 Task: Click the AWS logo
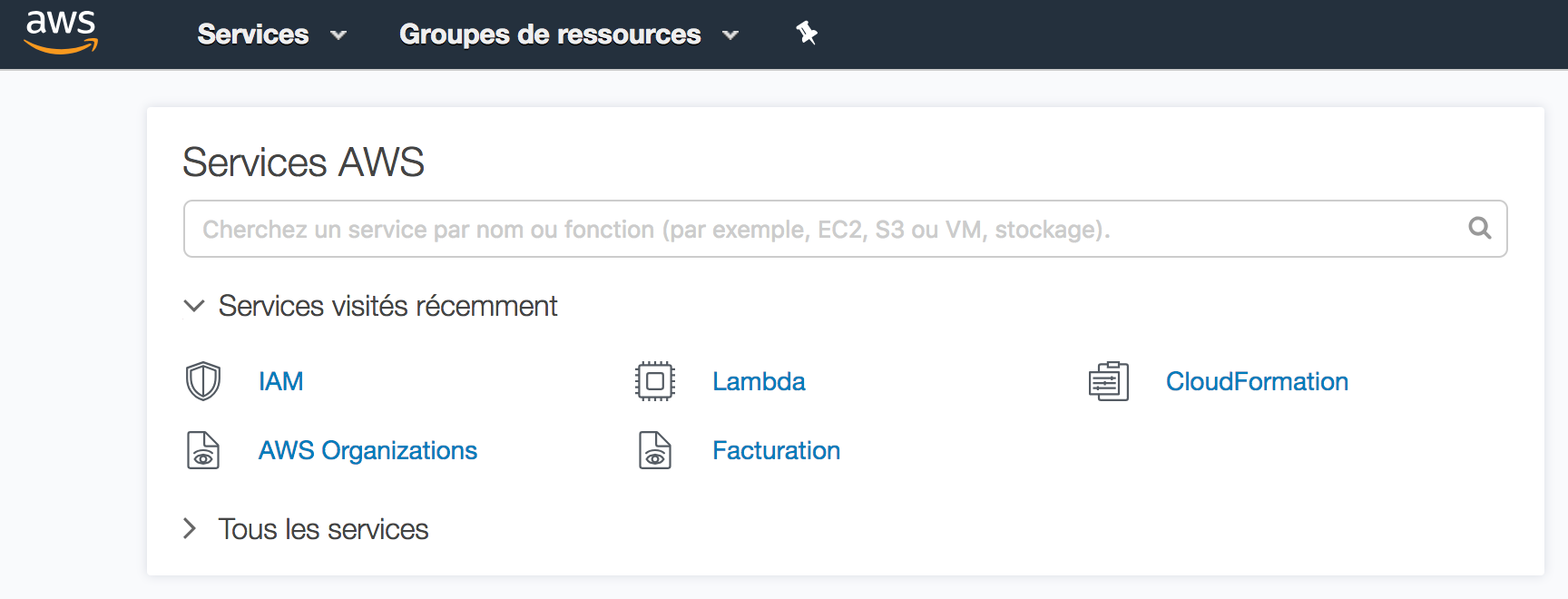pyautogui.click(x=61, y=33)
